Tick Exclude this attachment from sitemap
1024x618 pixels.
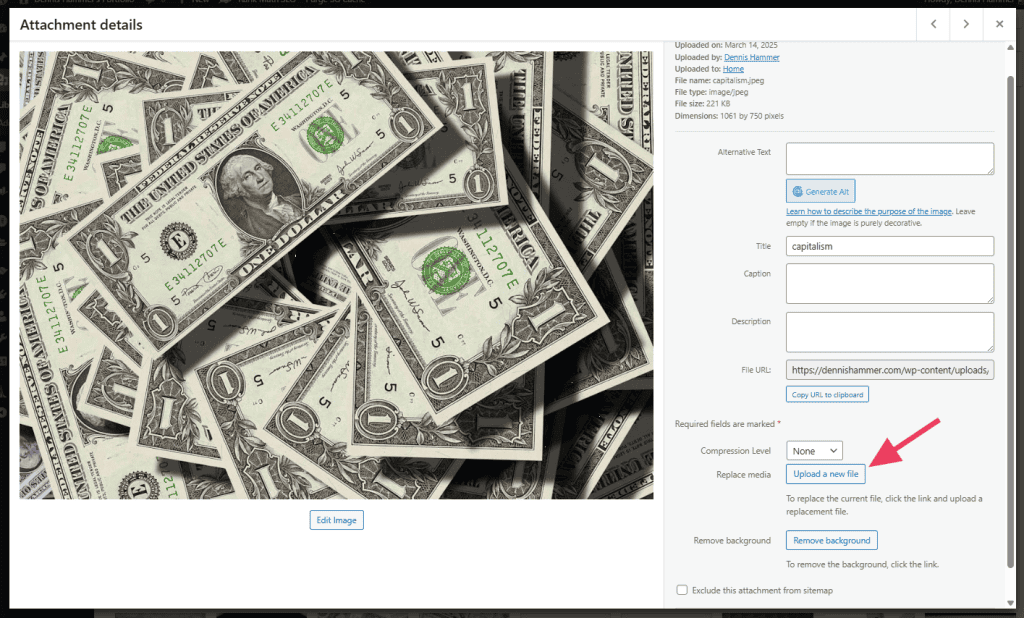(x=682, y=590)
